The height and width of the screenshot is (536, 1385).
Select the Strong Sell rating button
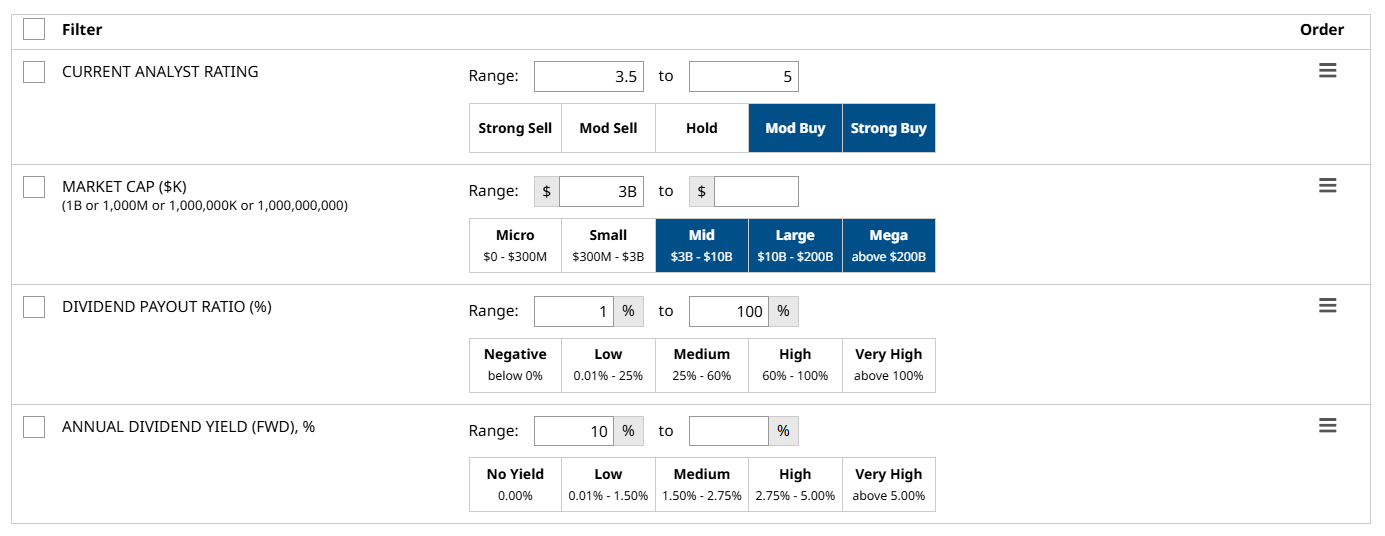pos(515,128)
